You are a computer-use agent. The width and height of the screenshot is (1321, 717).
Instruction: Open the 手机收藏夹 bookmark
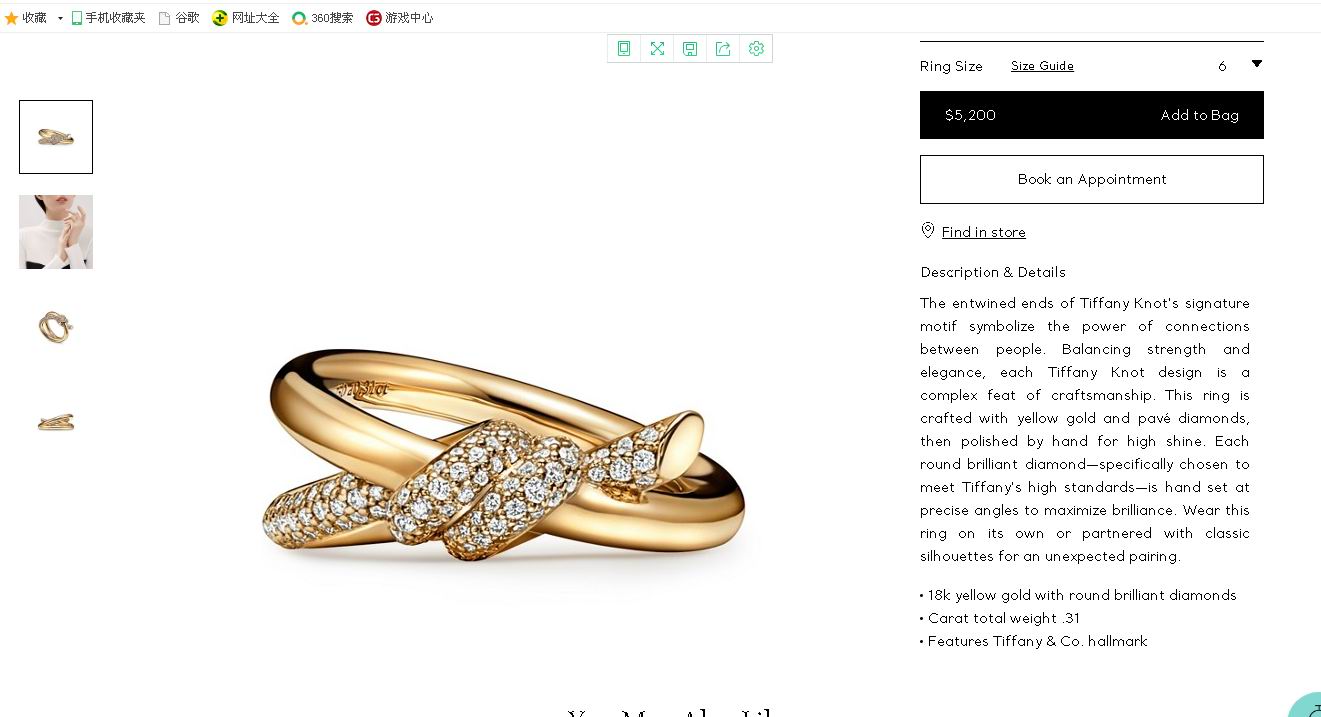(x=109, y=18)
